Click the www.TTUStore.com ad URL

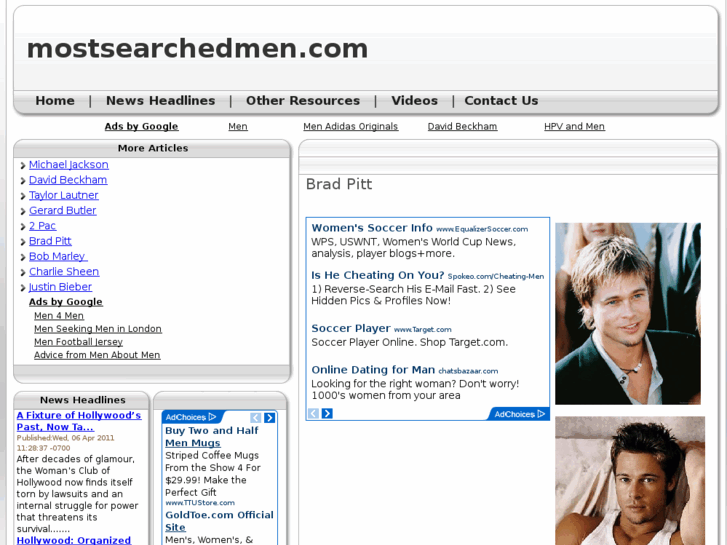pos(200,503)
